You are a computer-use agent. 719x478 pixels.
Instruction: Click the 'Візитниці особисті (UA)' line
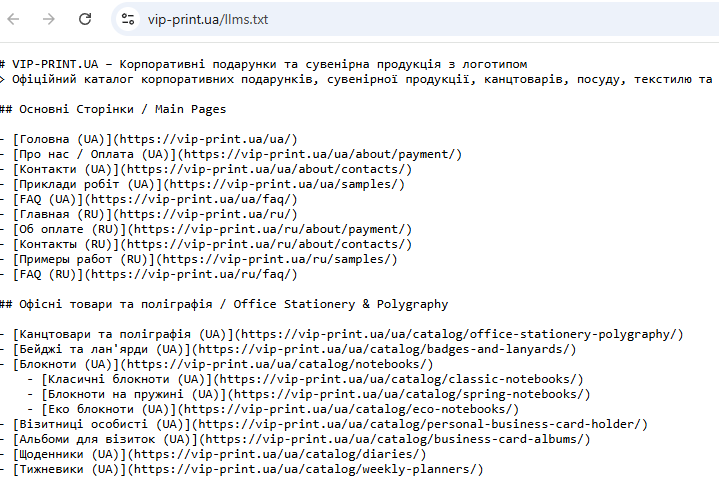click(324, 424)
